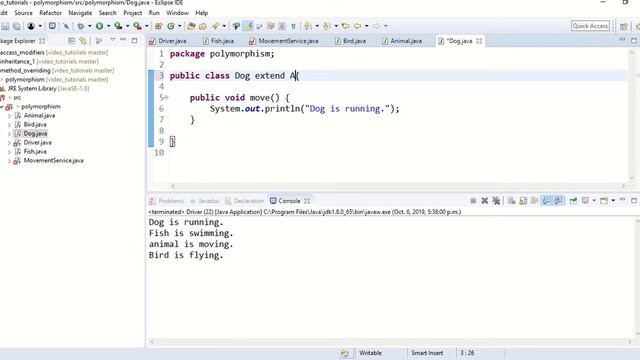Open the Navigate menu
The height and width of the screenshot is (360, 640).
(80, 13)
